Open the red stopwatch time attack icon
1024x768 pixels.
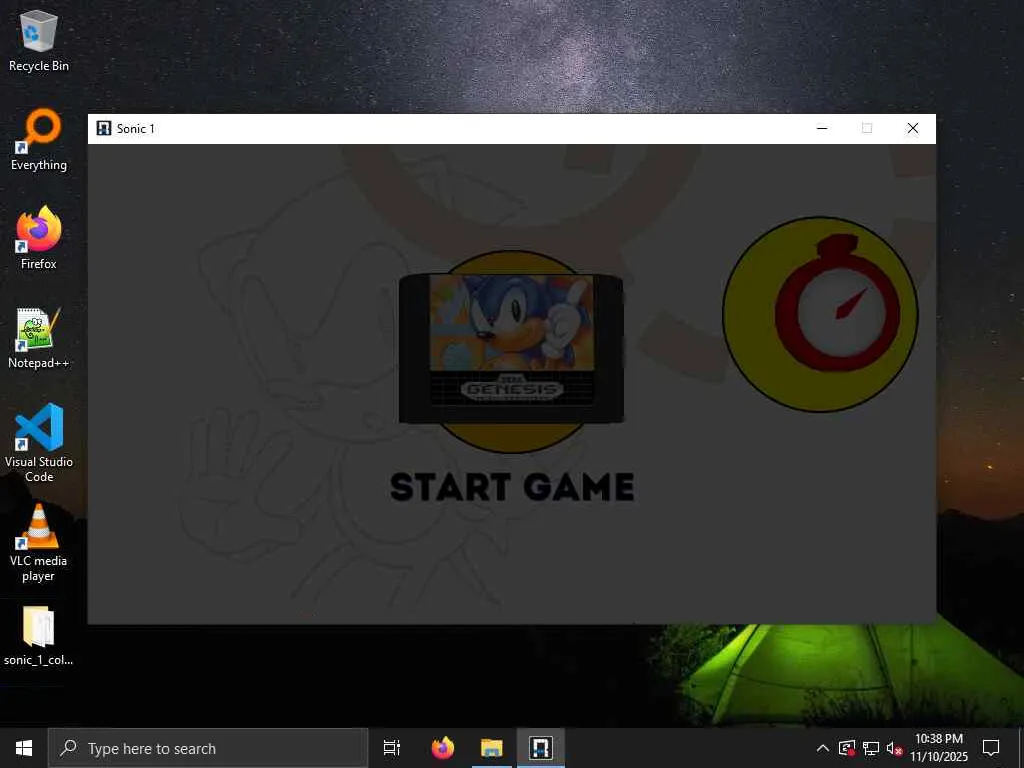pyautogui.click(x=820, y=314)
